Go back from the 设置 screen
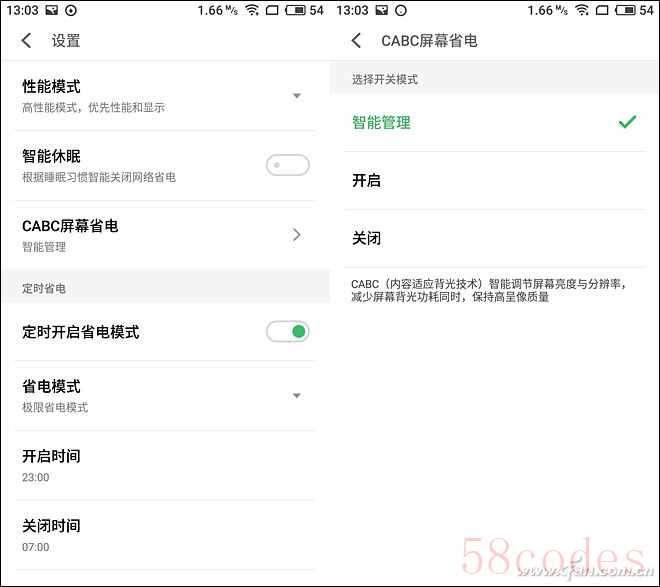This screenshot has height=587, width=660. coord(26,40)
